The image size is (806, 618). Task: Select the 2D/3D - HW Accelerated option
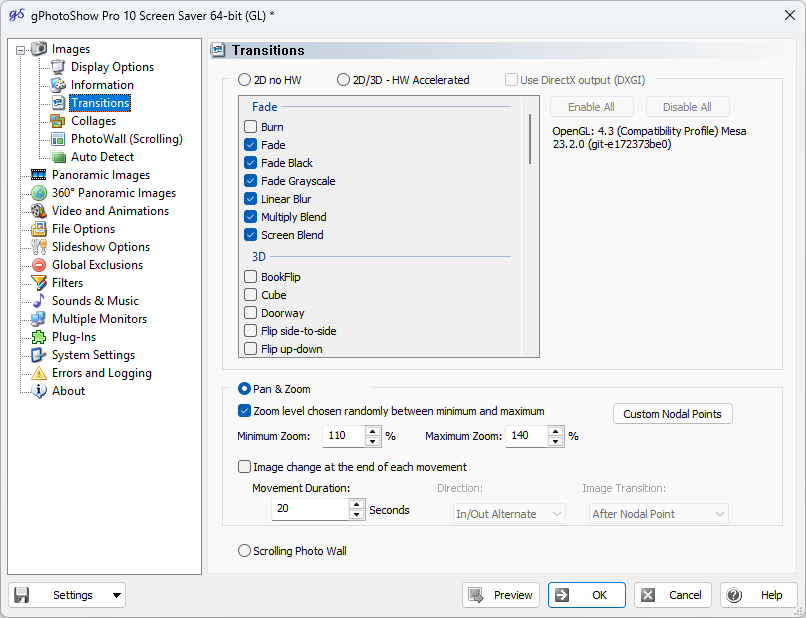tap(343, 81)
